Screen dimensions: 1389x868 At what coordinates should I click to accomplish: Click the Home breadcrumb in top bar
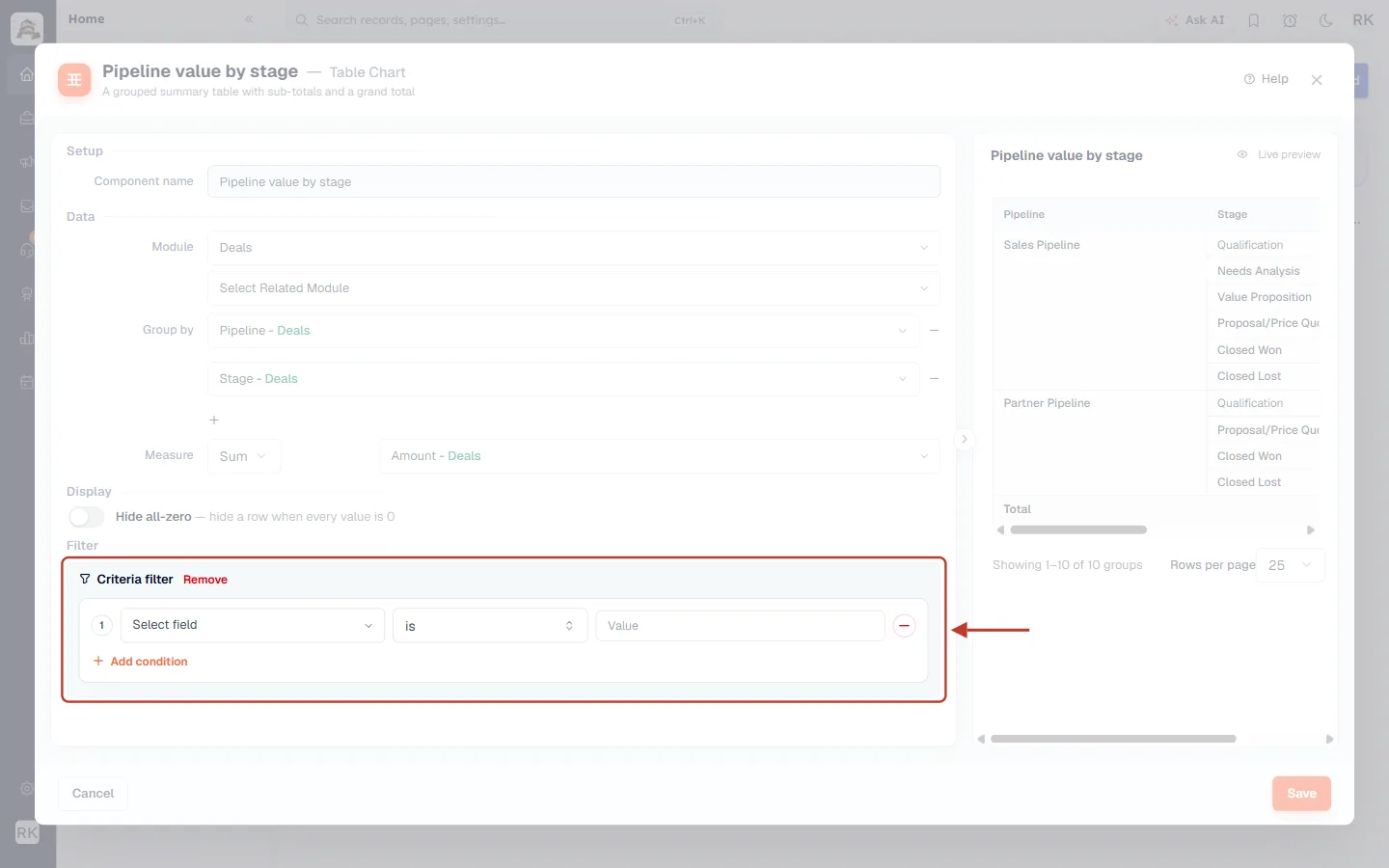86,19
